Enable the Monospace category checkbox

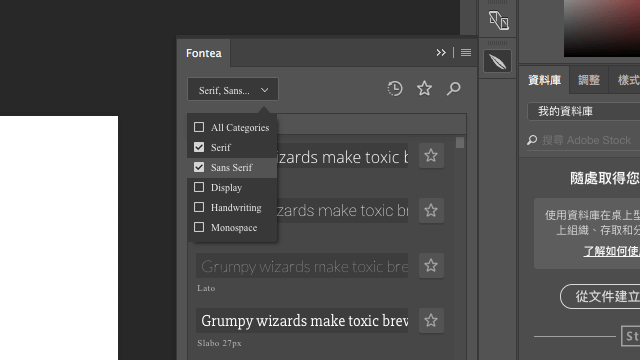pyautogui.click(x=199, y=227)
